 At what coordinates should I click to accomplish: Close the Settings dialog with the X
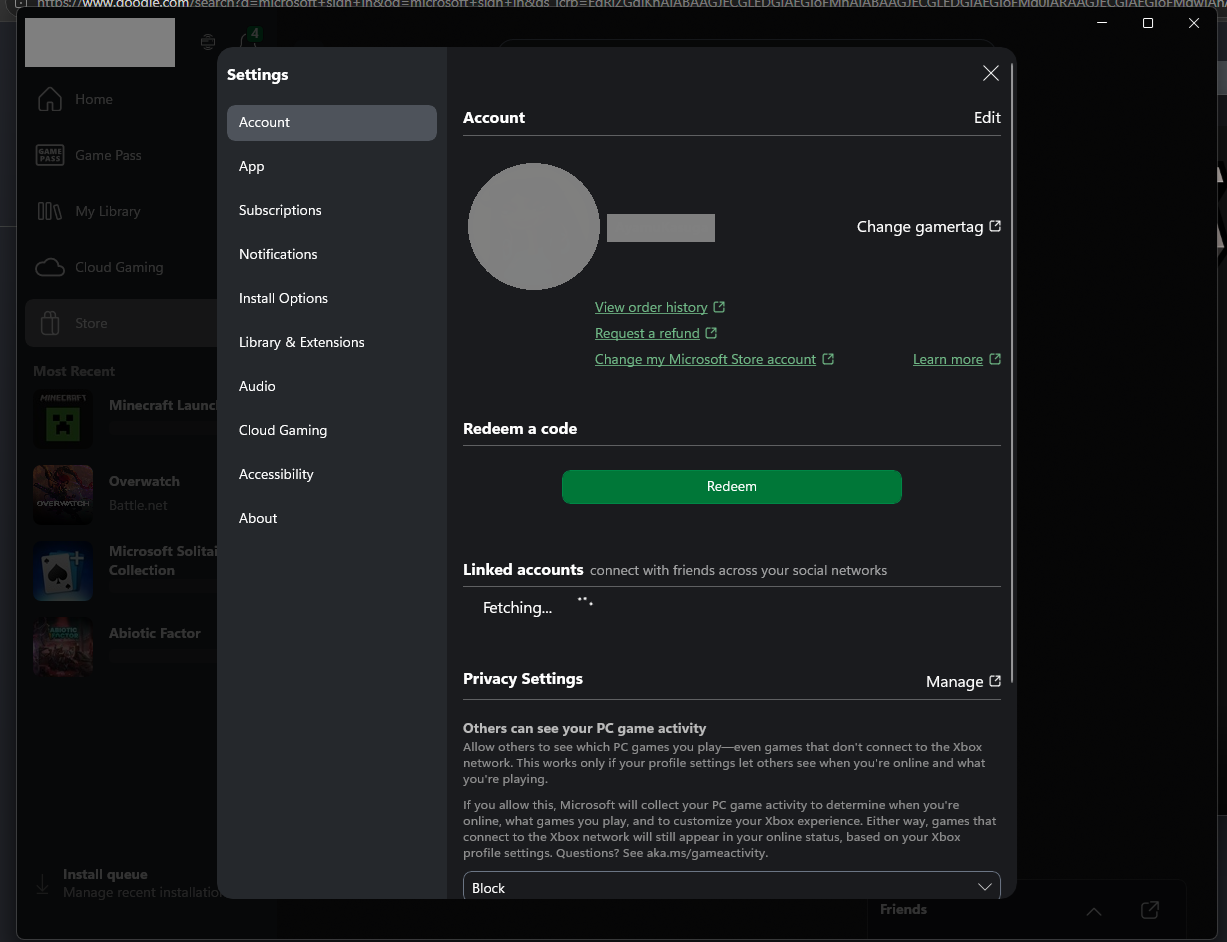(991, 73)
